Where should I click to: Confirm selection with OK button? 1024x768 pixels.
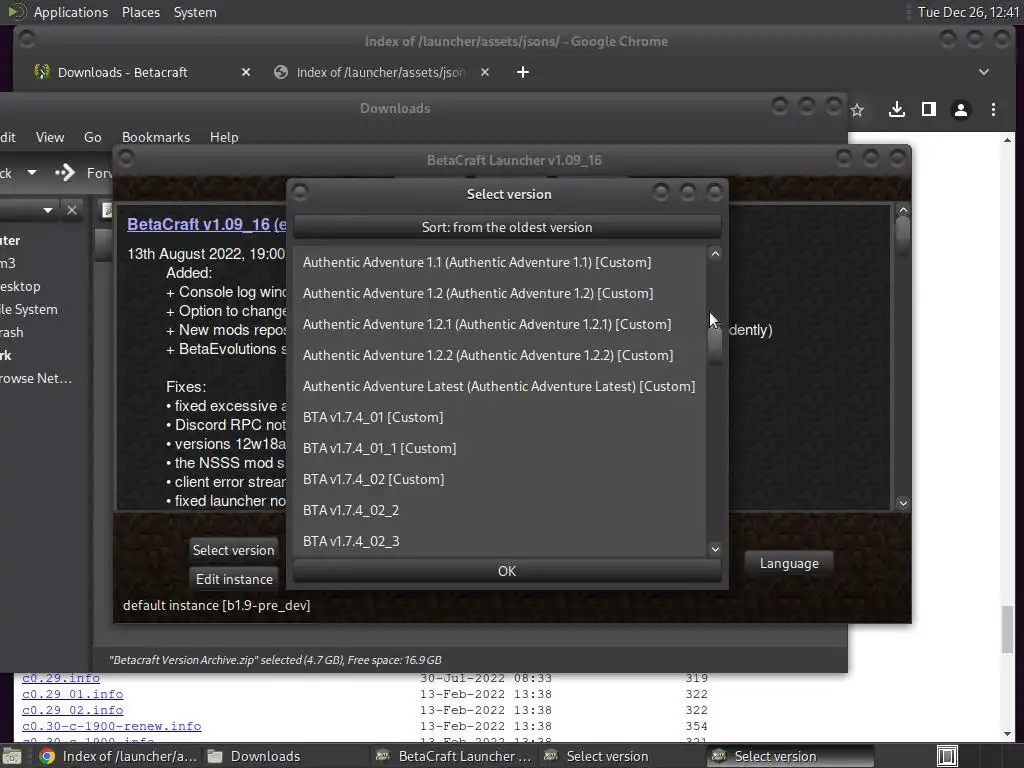[x=507, y=571]
